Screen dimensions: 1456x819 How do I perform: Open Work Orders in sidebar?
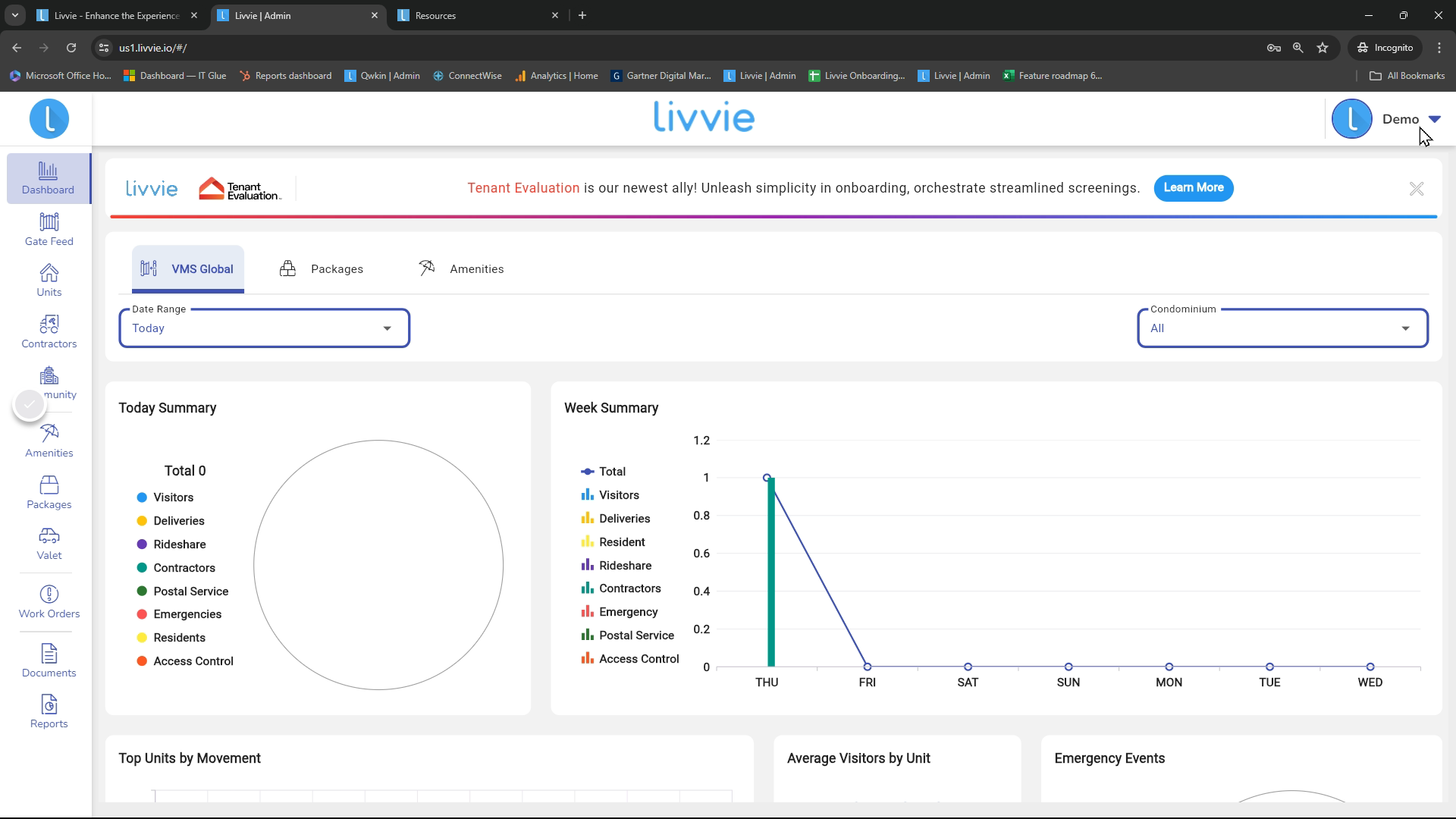pos(49,602)
